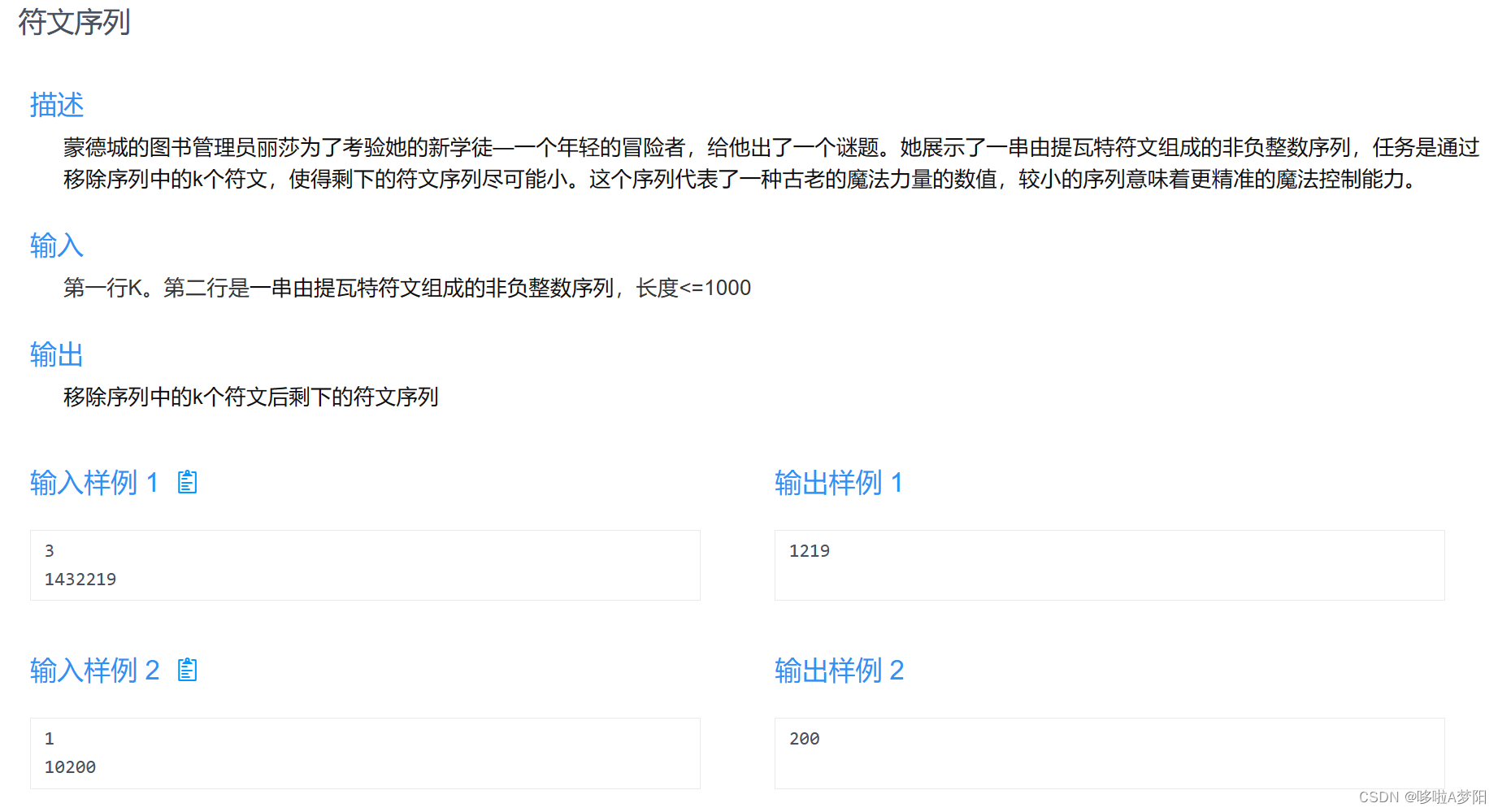Select output value 1219

pyautogui.click(x=810, y=551)
